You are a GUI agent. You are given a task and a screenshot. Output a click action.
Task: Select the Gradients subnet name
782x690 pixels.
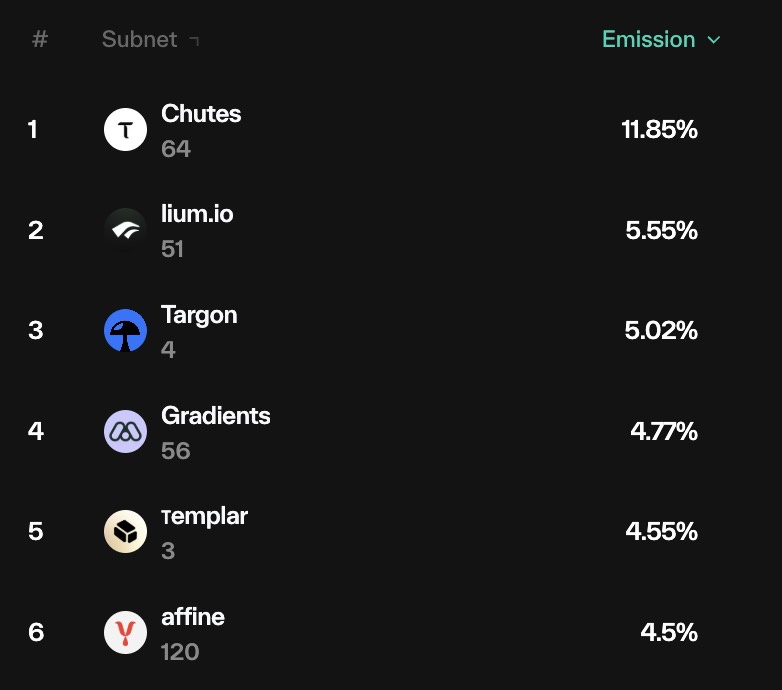coord(215,415)
